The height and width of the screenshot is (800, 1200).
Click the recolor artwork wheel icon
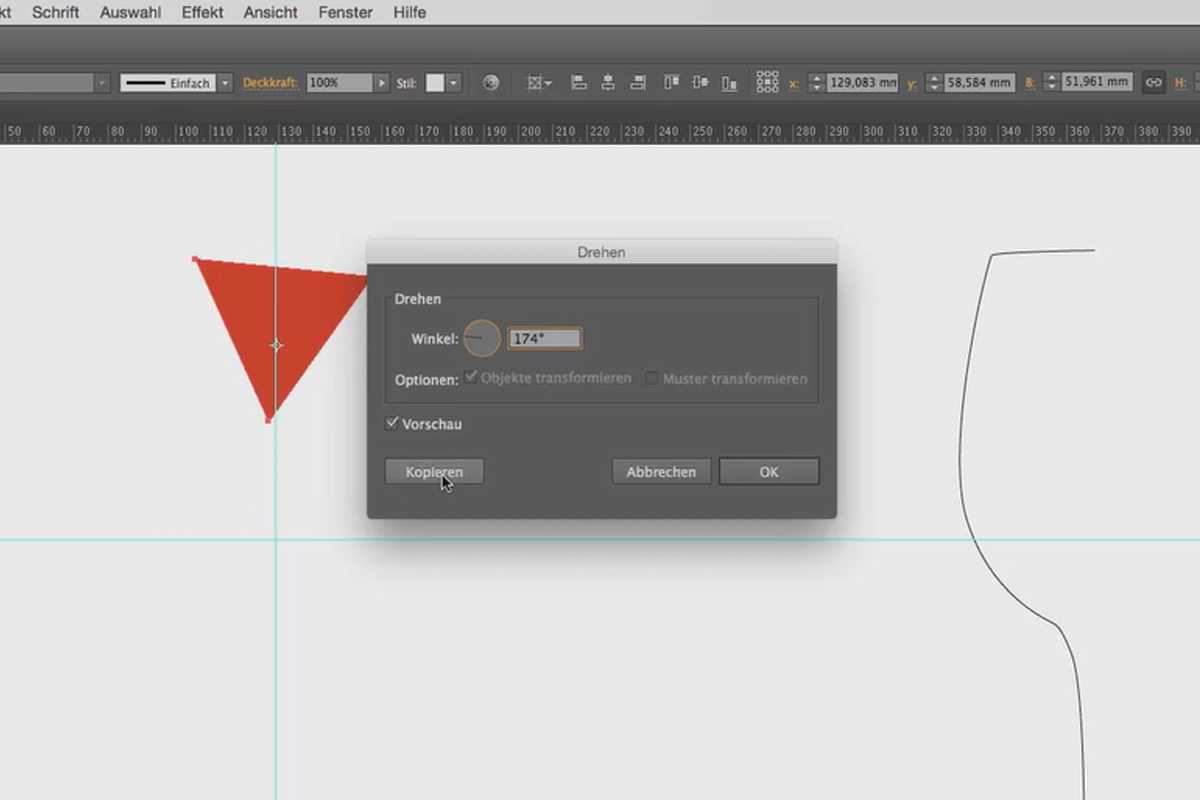pyautogui.click(x=490, y=83)
